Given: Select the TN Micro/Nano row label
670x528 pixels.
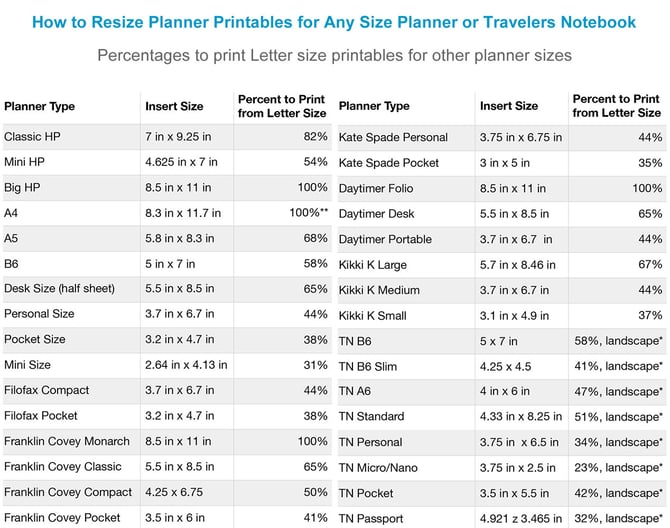Looking at the screenshot, I should tap(378, 467).
